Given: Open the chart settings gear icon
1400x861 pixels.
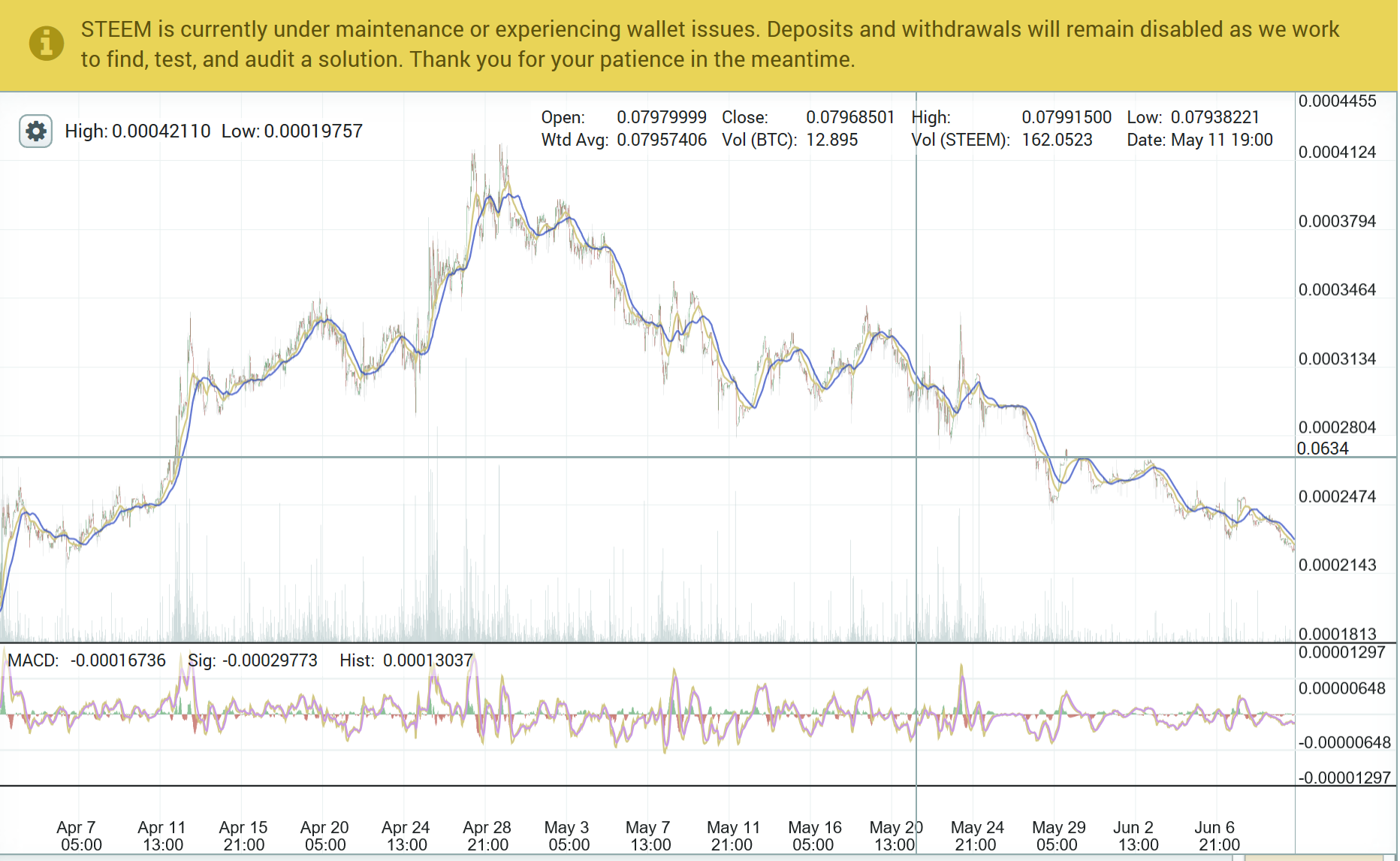Looking at the screenshot, I should tap(35, 131).
